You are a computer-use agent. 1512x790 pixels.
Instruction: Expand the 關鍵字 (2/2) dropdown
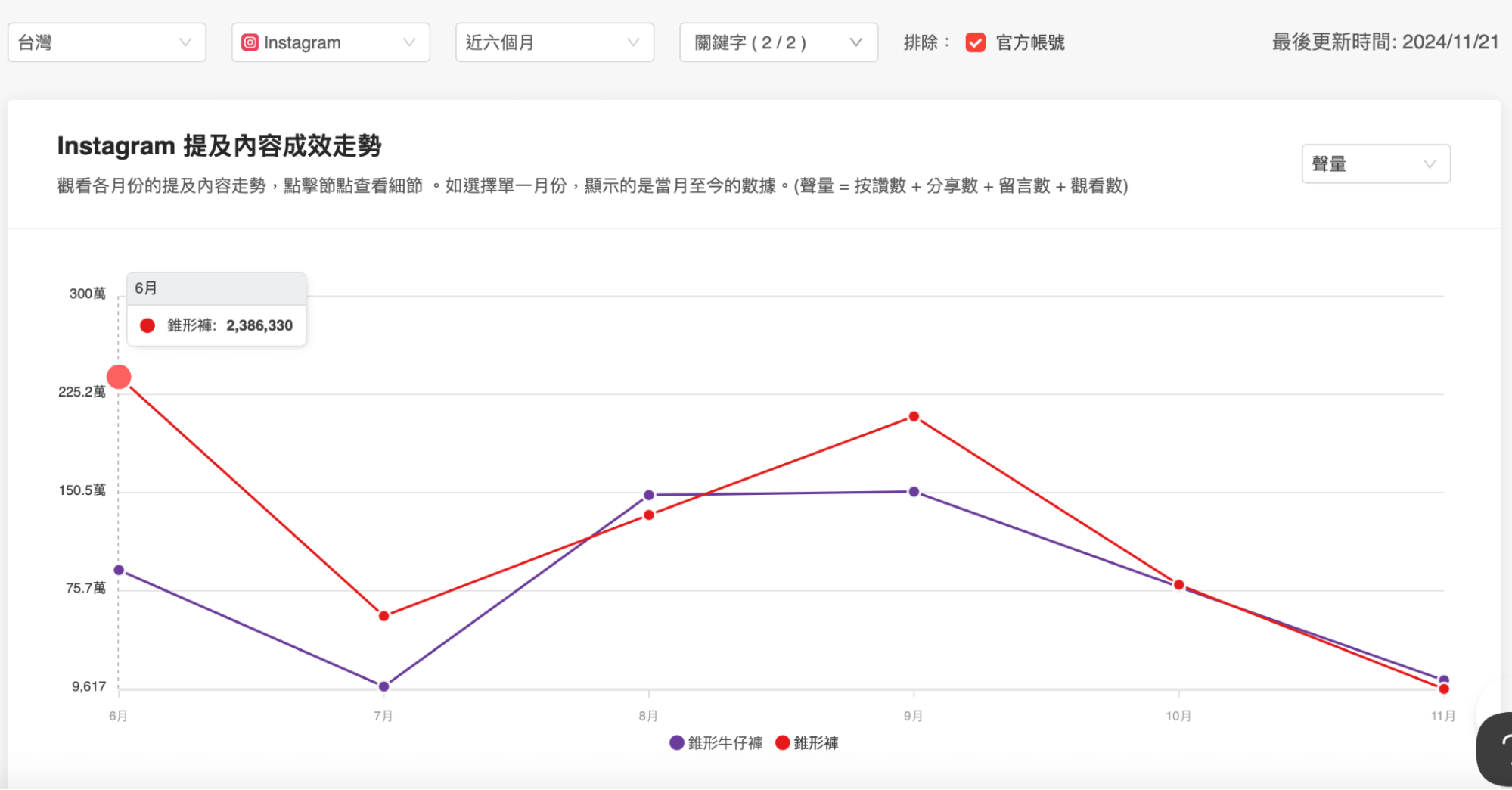click(778, 42)
